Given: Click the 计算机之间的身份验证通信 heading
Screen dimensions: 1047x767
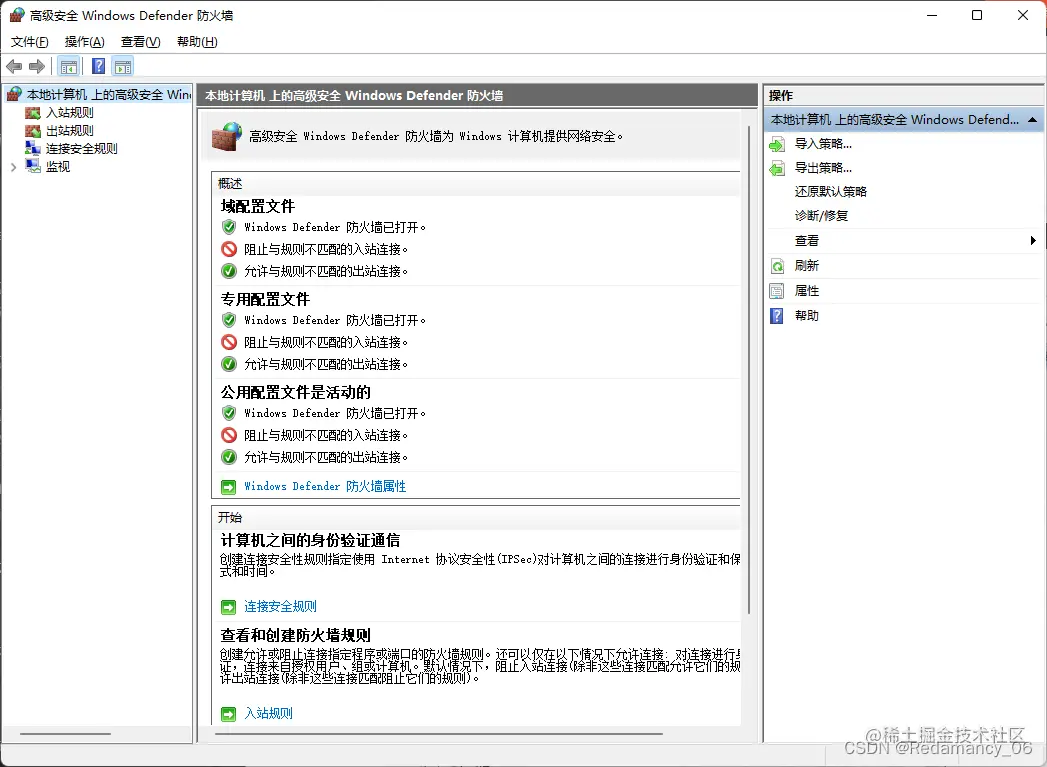Looking at the screenshot, I should pos(310,541).
